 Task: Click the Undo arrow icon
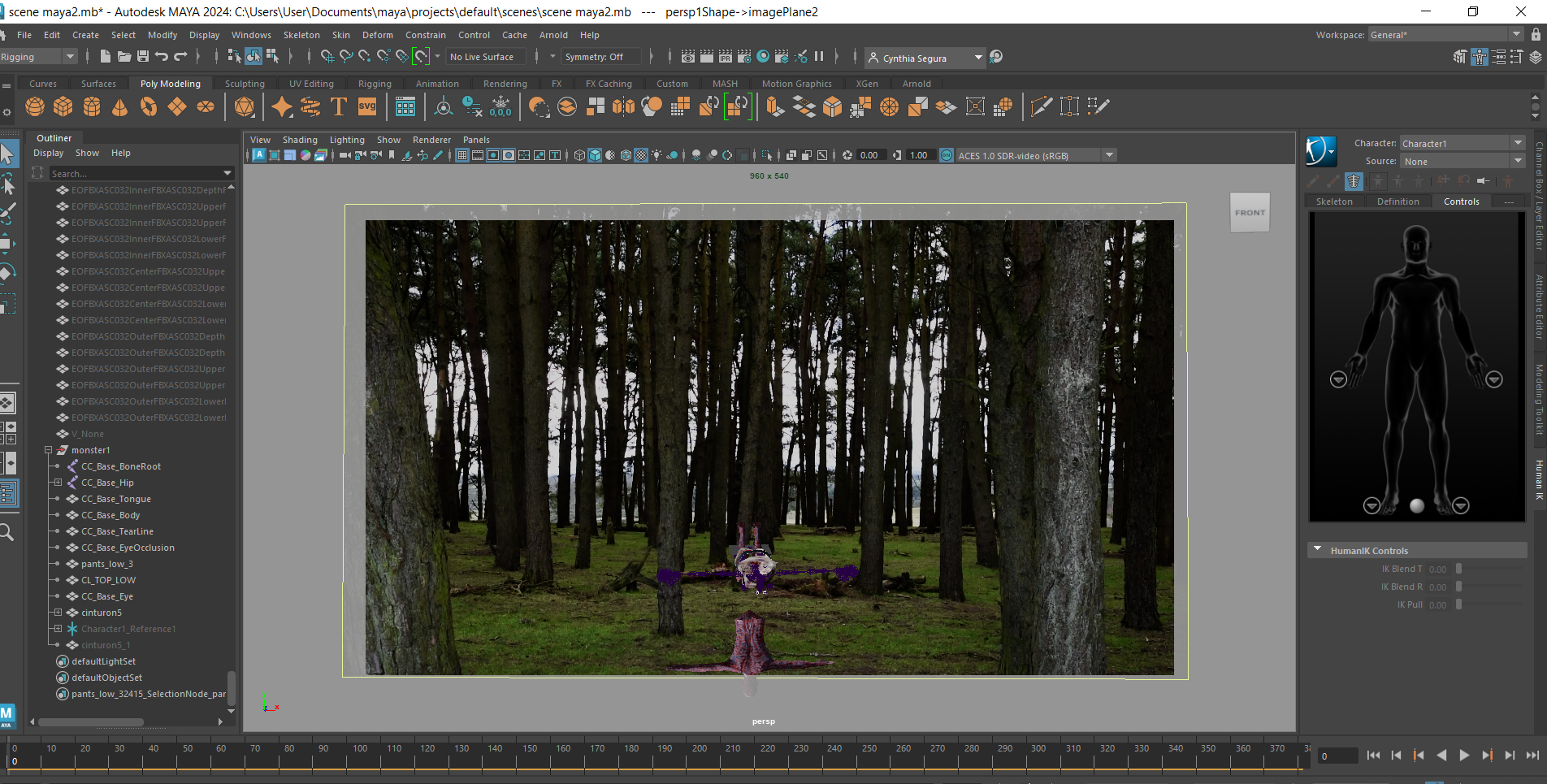click(x=162, y=56)
